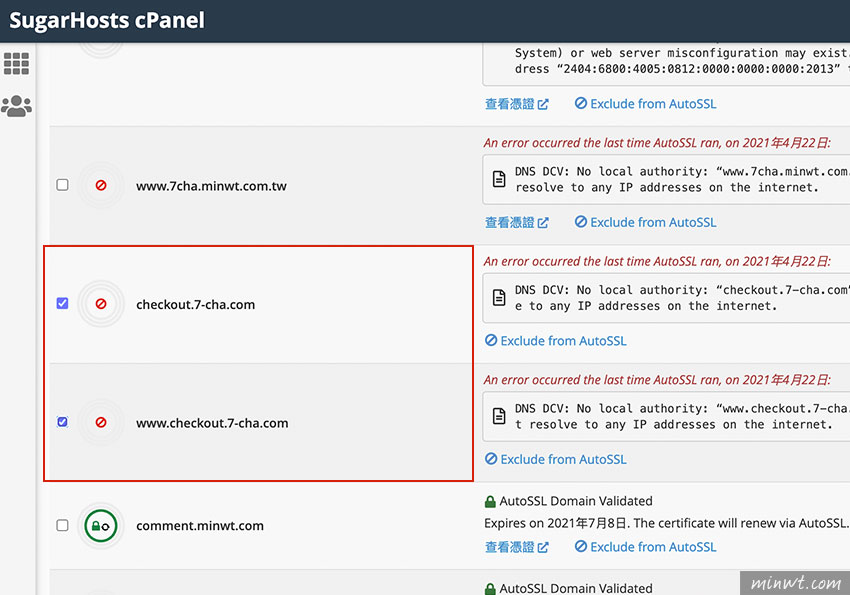The image size is (850, 595).
Task: Click the DNS DCV error for www.7cha.minwt.com.tw
Action: (x=682, y=179)
